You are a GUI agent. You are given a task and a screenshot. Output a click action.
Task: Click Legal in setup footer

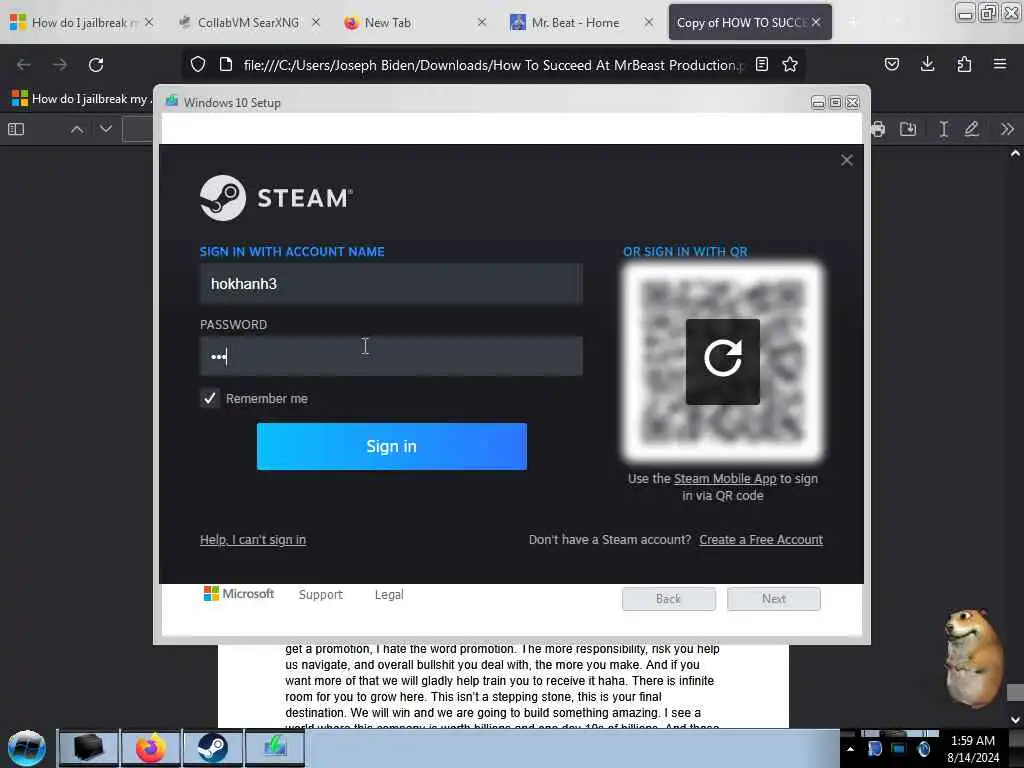[389, 594]
